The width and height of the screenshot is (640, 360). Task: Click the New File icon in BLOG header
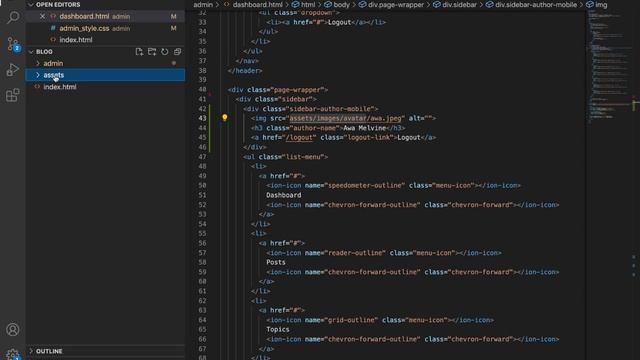tap(139, 52)
